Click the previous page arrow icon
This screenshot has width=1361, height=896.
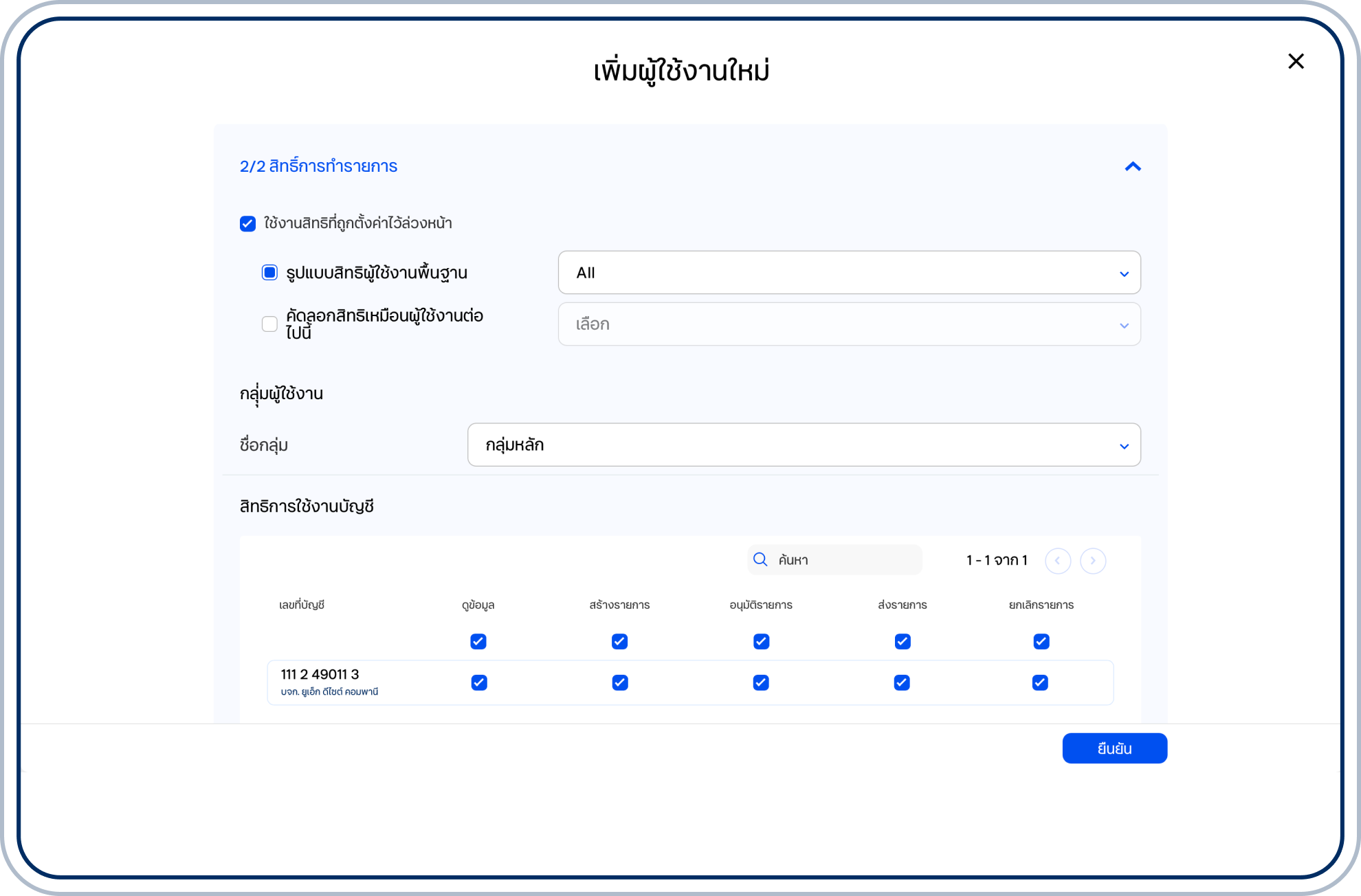(1058, 561)
